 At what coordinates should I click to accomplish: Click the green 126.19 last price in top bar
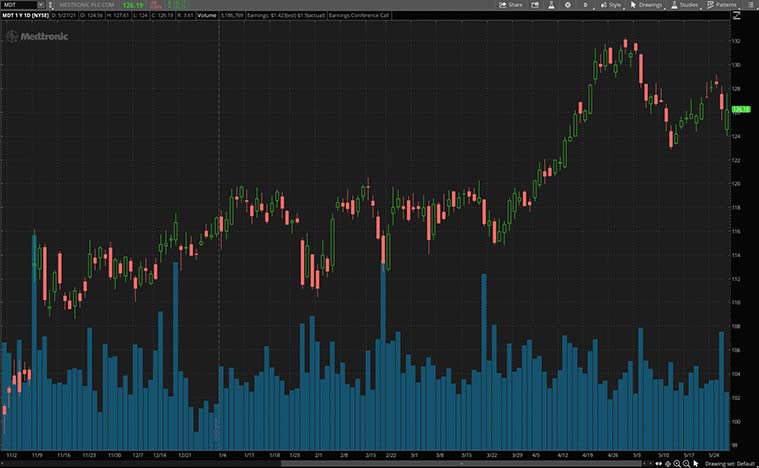[x=133, y=5]
